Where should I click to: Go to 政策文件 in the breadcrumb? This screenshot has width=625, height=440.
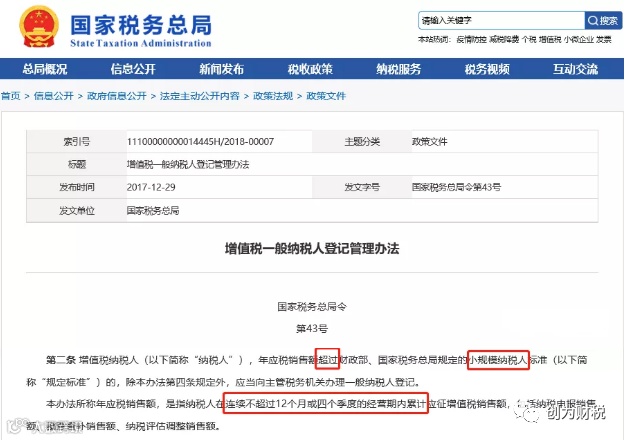[x=326, y=96]
